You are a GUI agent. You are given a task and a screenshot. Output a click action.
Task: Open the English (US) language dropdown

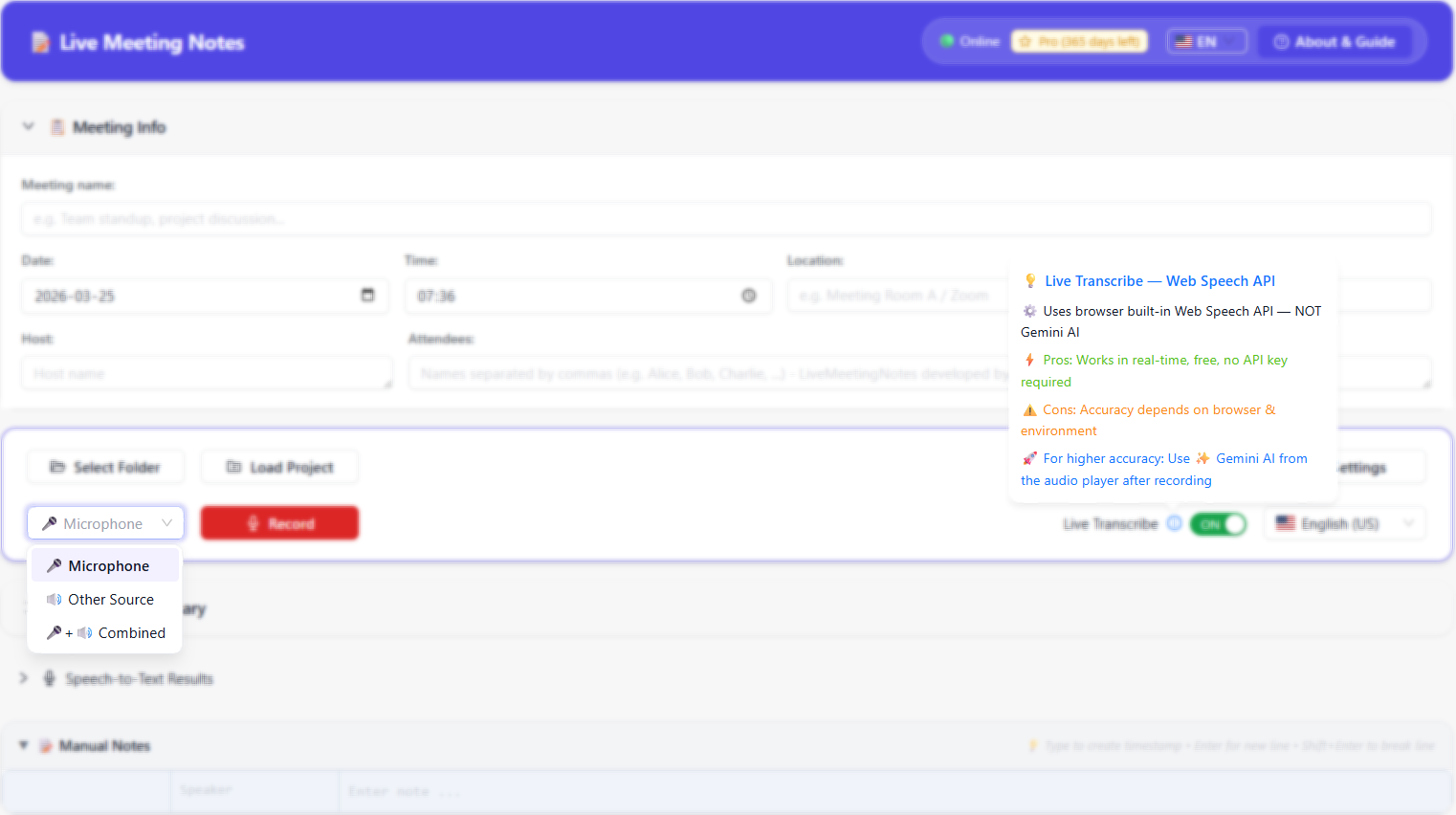coord(1344,523)
